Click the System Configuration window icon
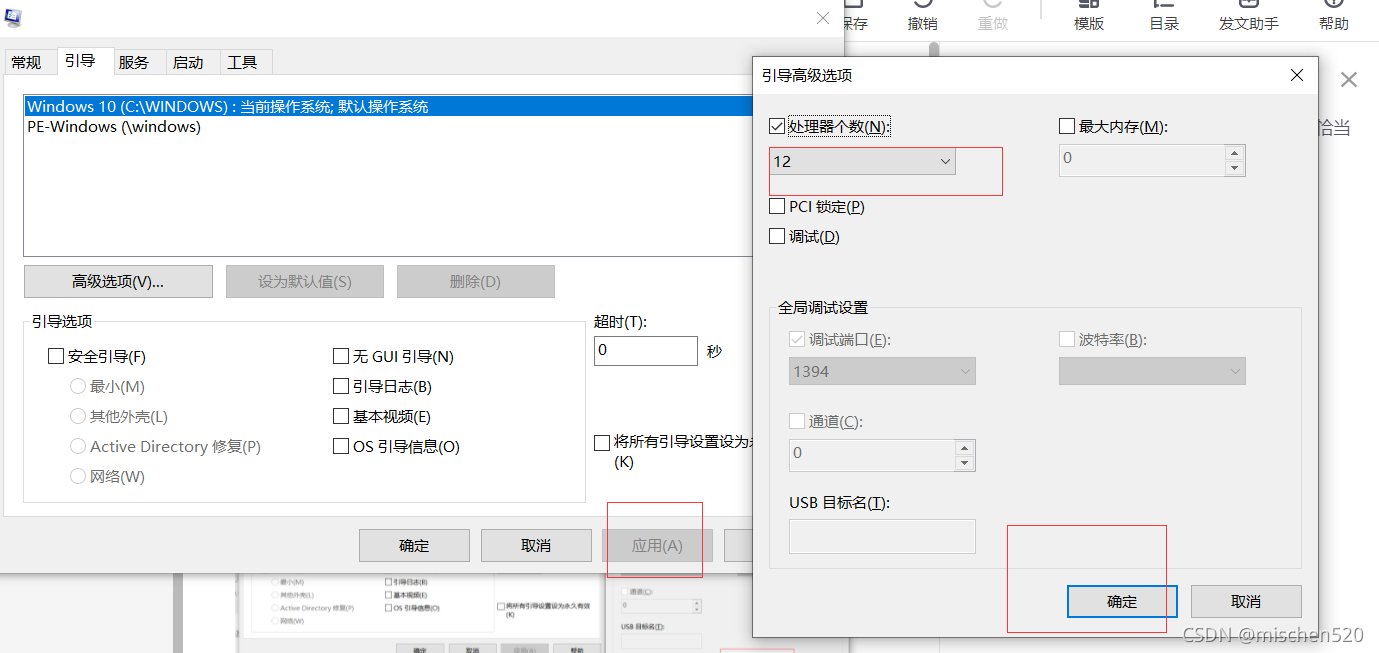Viewport: 1379px width, 653px height. (13, 17)
